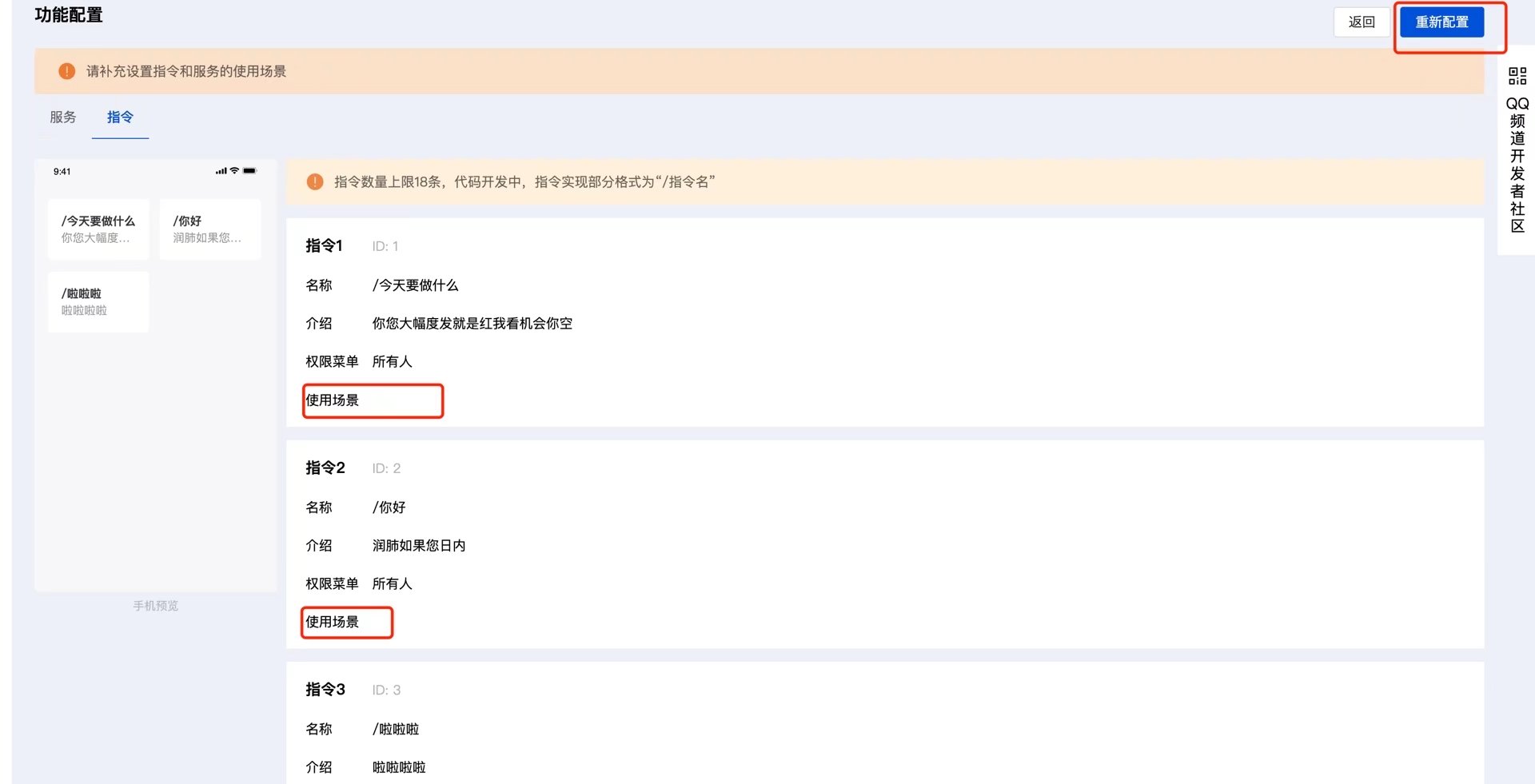Screen dimensions: 1535x784
Task: Click the 指令1 section heading
Action: click(x=324, y=246)
